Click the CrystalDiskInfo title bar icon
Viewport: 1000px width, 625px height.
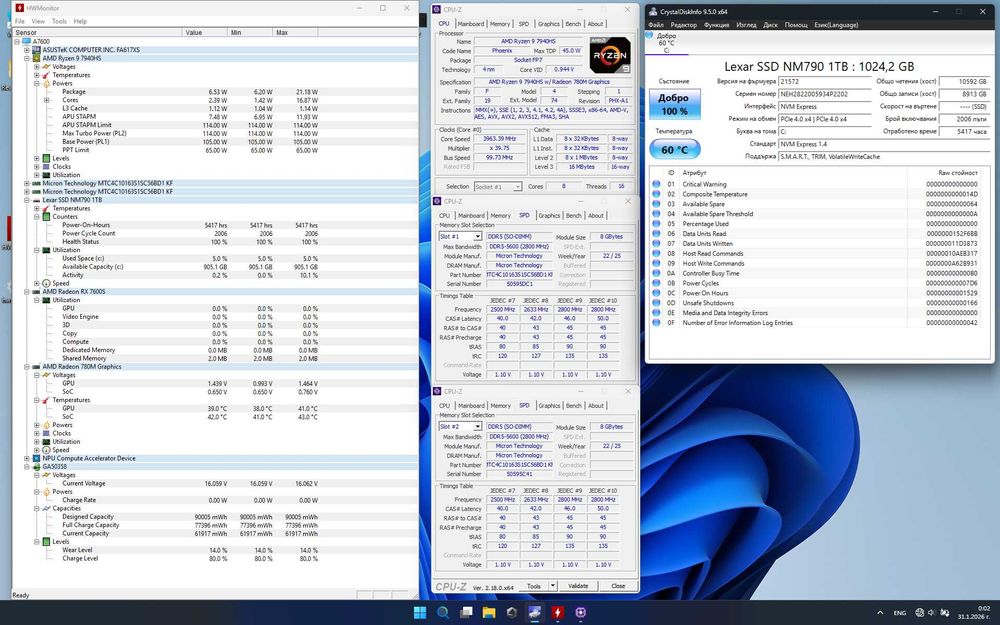click(654, 11)
